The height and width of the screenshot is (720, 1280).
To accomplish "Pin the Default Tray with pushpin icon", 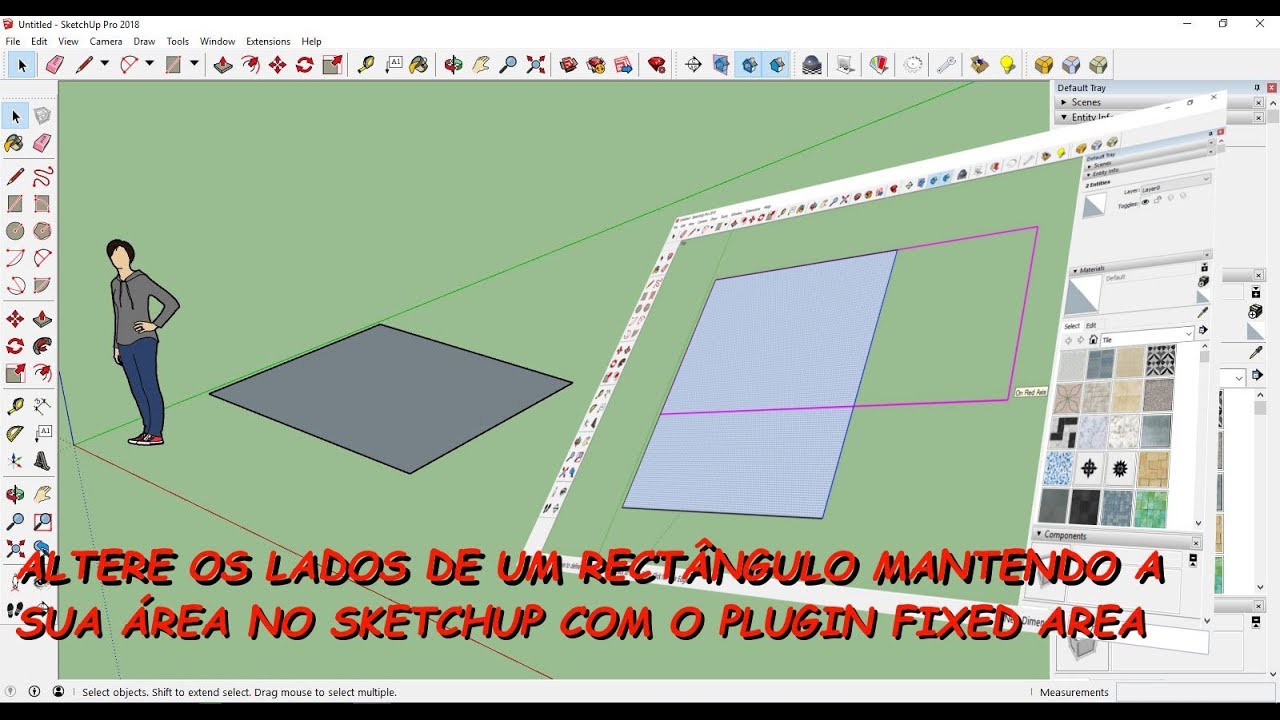I will coord(1257,88).
